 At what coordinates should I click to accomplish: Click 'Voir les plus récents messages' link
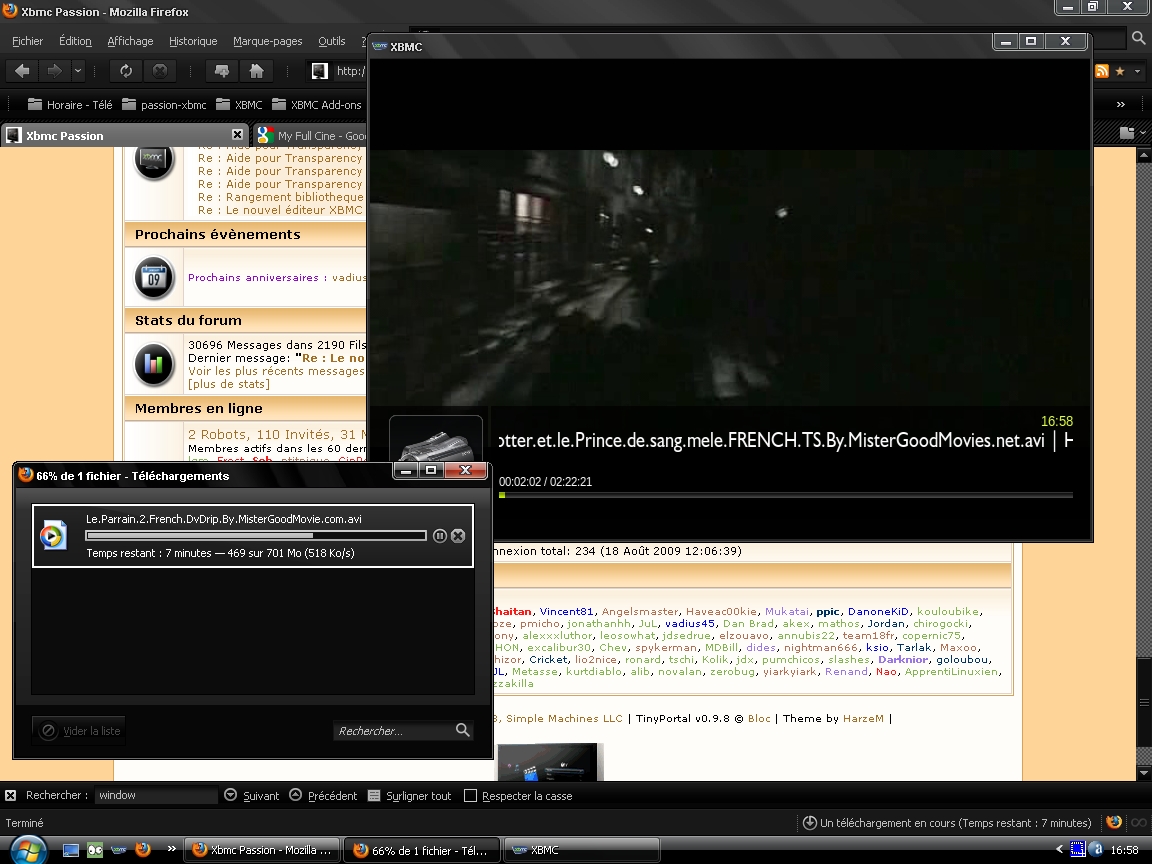(276, 371)
